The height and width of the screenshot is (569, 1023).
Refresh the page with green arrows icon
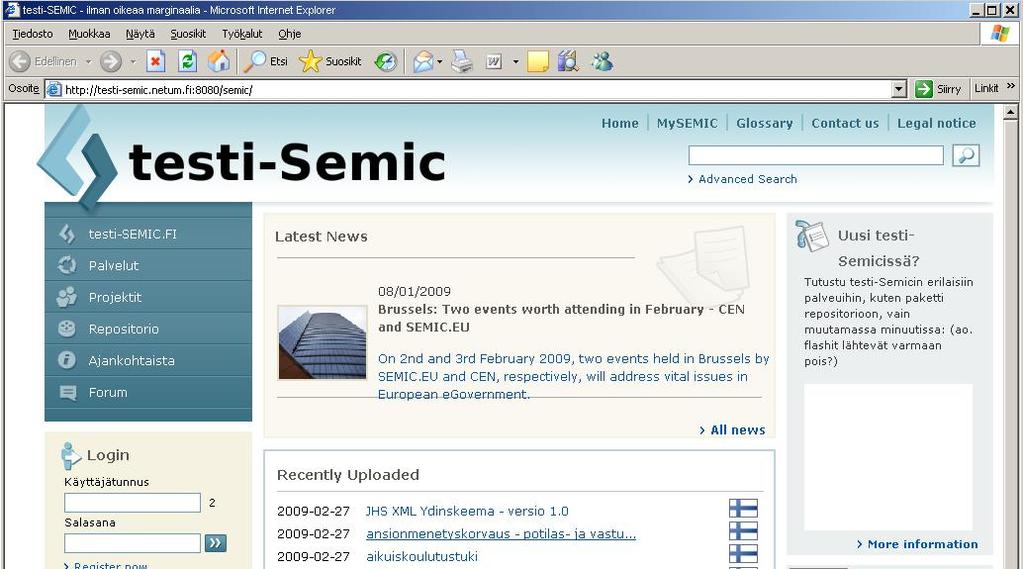187,61
